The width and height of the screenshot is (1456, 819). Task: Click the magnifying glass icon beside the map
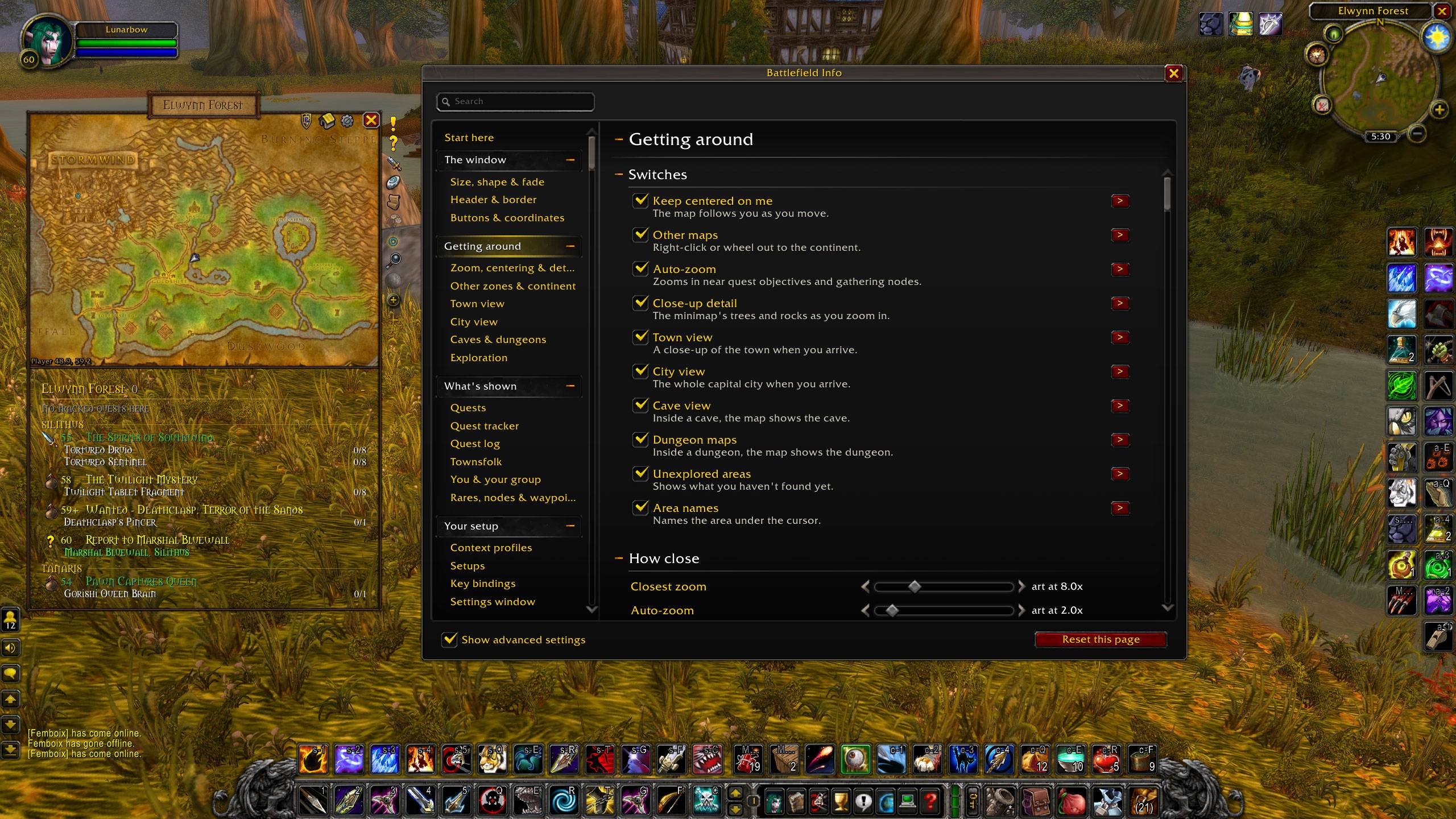394,260
